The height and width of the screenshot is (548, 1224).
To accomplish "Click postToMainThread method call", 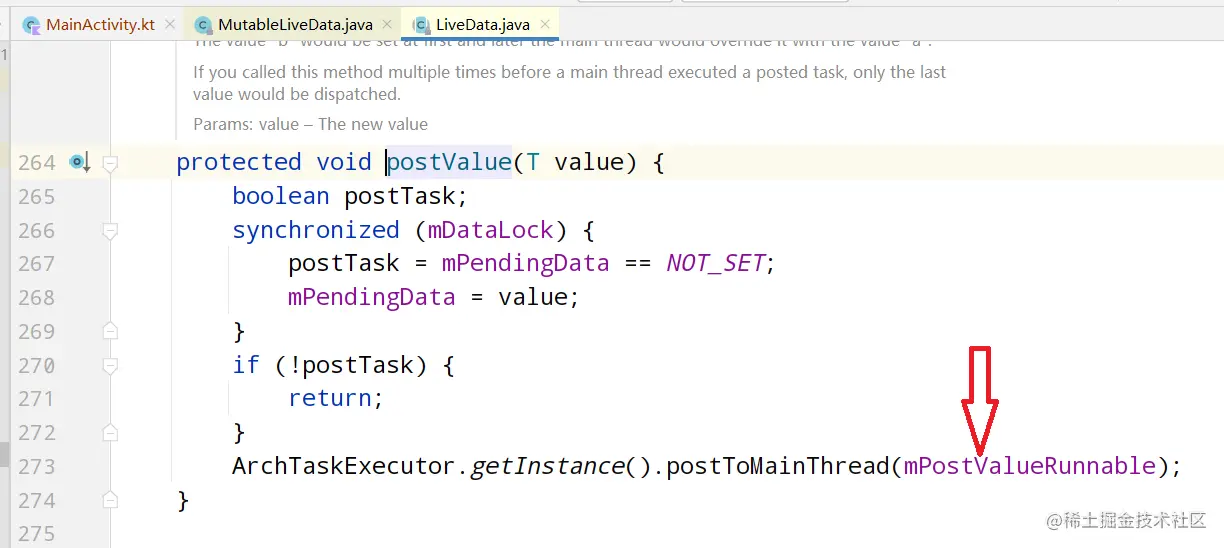I will click(778, 466).
